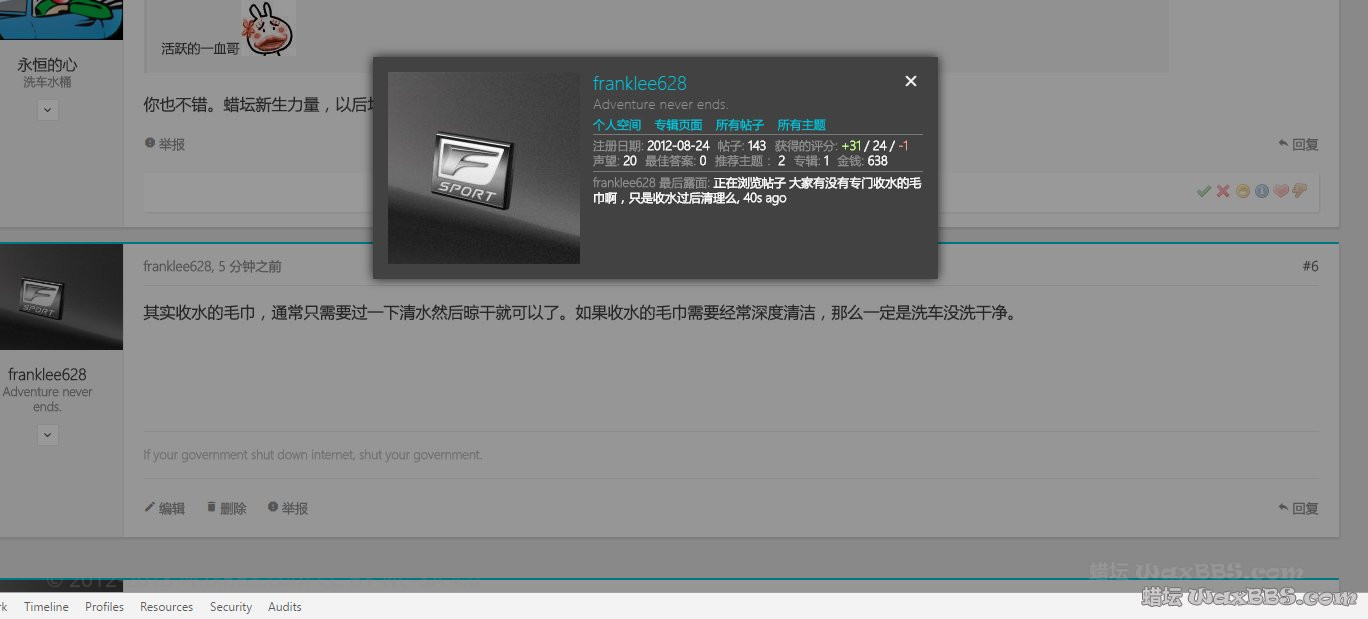Viewport: 1368px width, 619px height.
Task: Click 删除 delete on post #6
Action: coord(227,508)
